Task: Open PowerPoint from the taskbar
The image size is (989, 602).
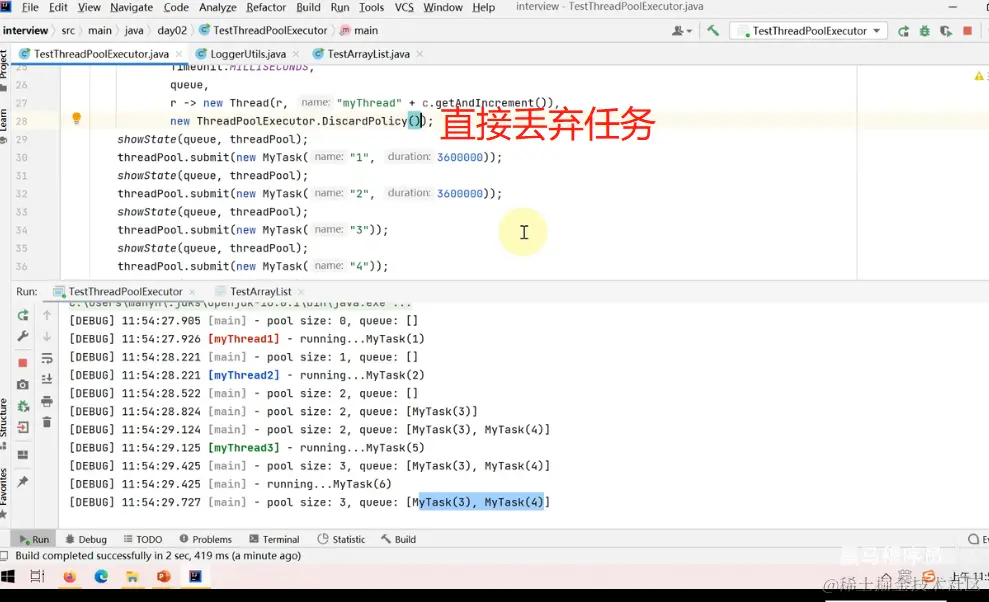Action: tap(164, 576)
